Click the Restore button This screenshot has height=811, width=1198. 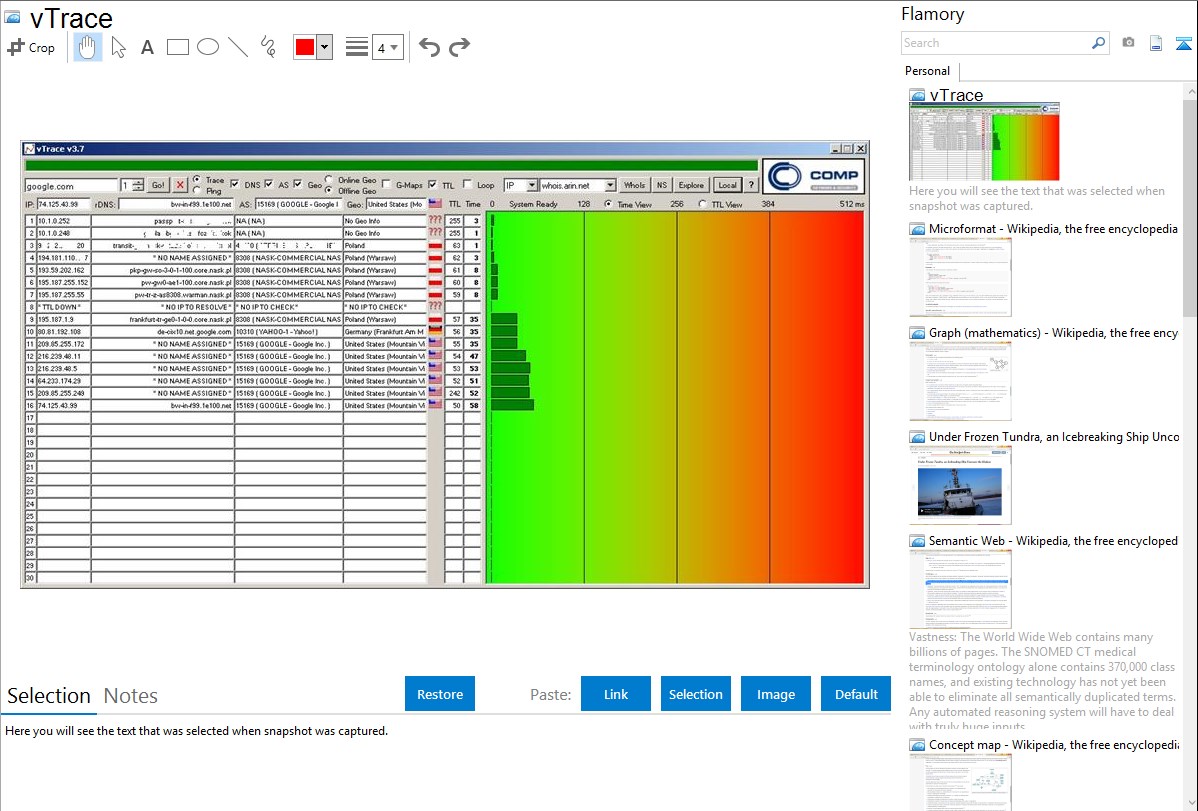(x=440, y=694)
